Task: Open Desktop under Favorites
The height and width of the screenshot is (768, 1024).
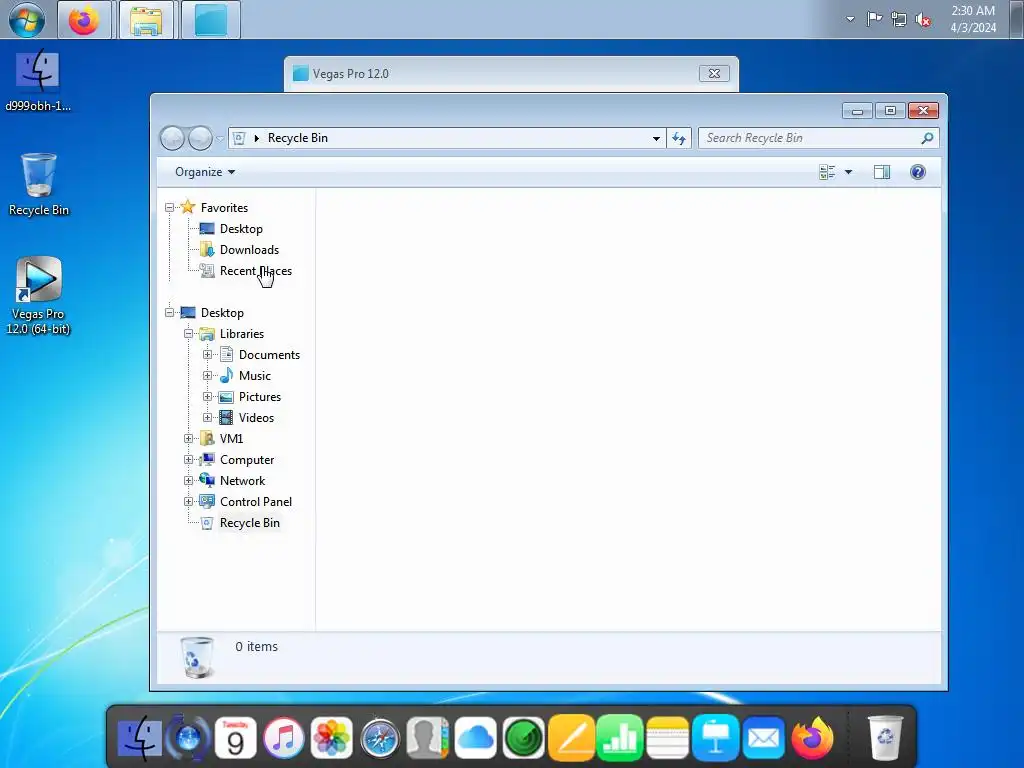Action: [241, 229]
